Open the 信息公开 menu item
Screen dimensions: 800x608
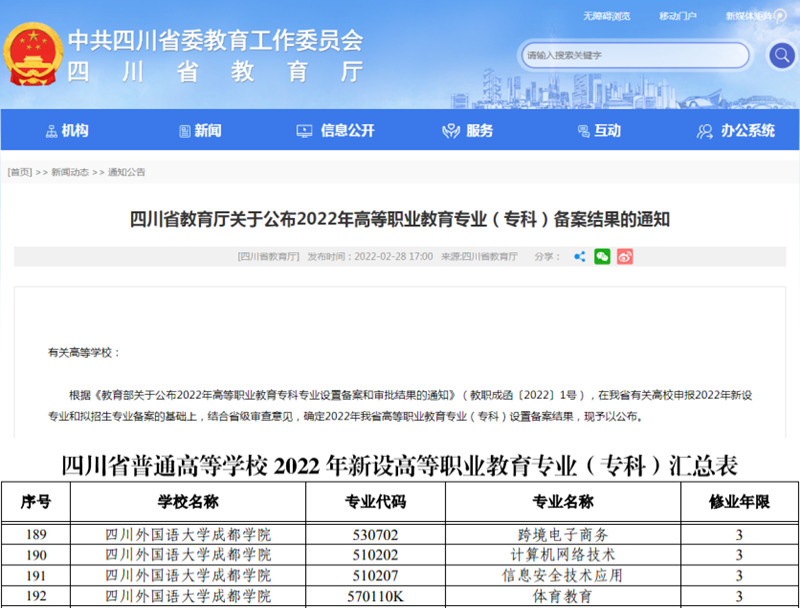pyautogui.click(x=347, y=131)
